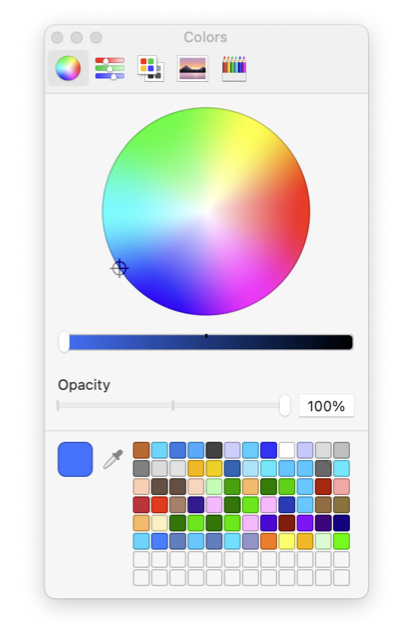
Task: Click the brightness slider's white handle
Action: [64, 342]
